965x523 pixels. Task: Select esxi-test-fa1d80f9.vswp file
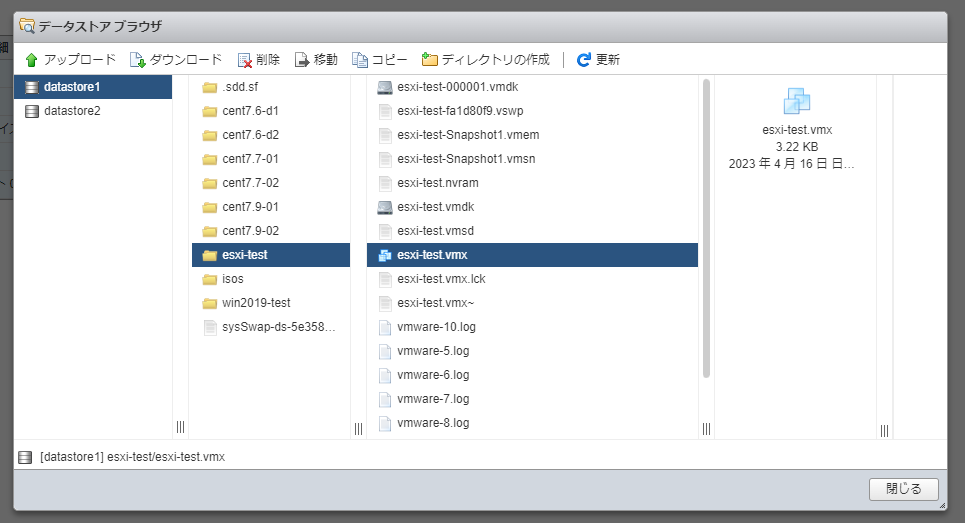point(532,111)
